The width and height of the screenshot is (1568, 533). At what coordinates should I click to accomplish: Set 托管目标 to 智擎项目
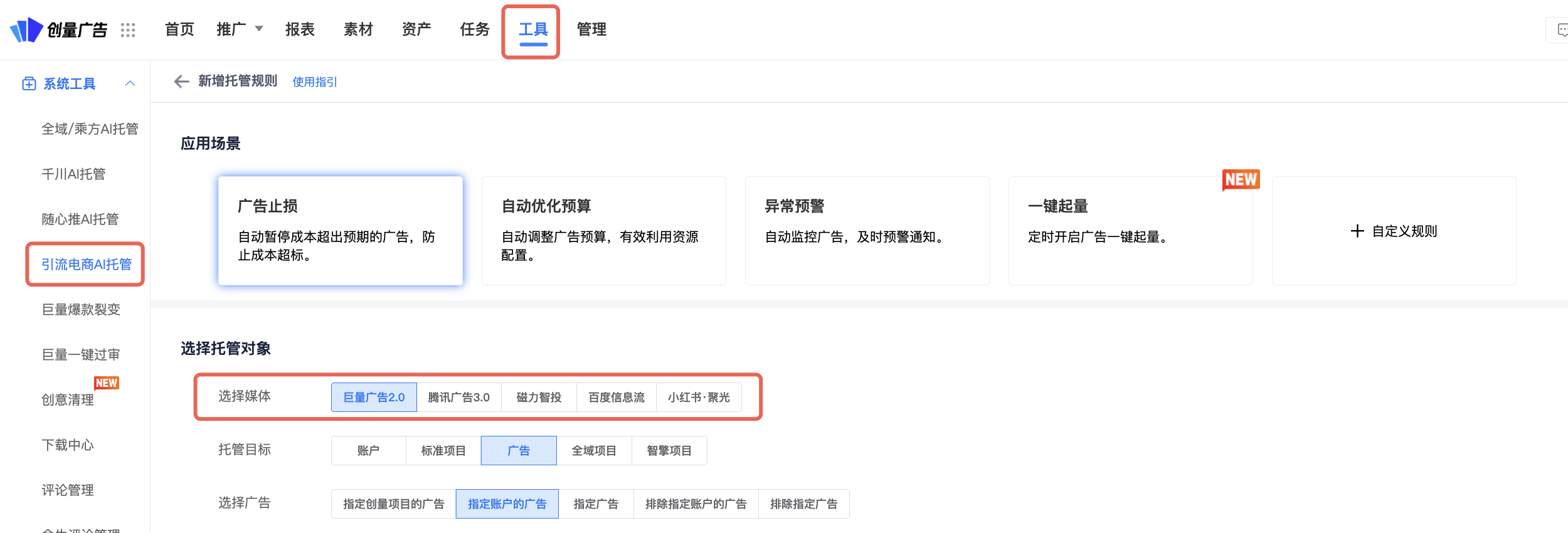669,450
